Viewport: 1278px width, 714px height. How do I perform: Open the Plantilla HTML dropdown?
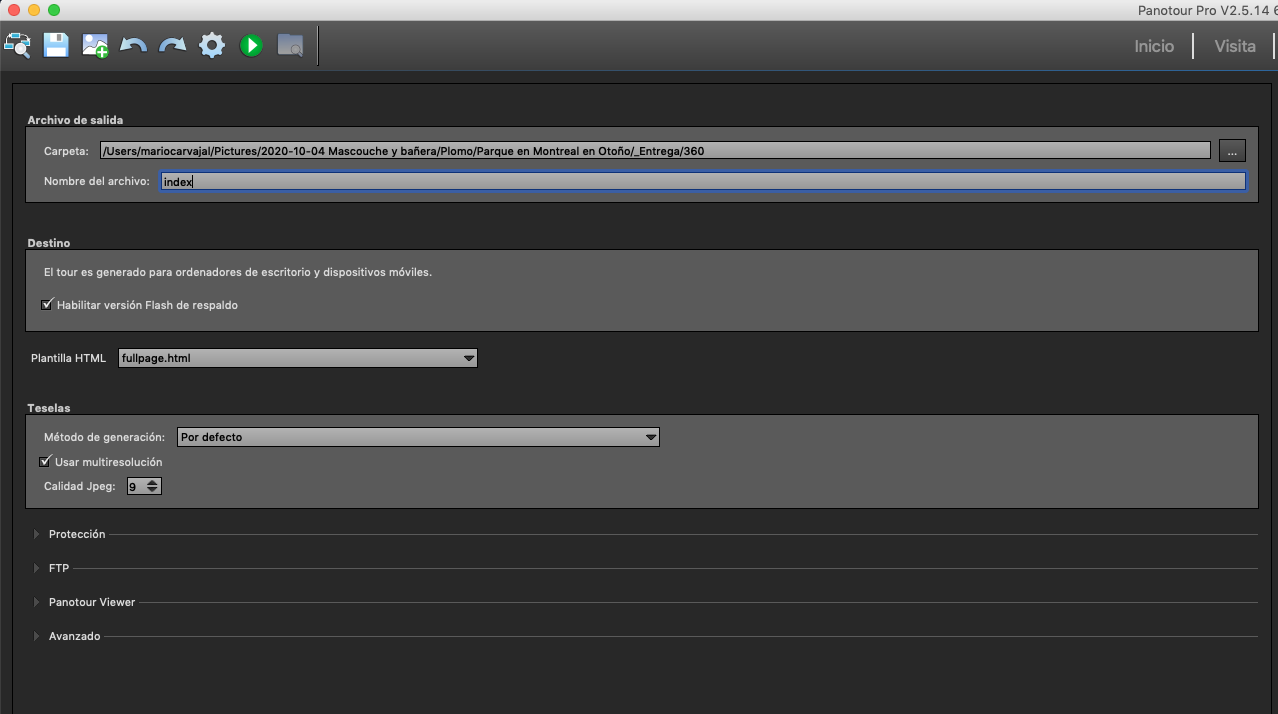coord(297,358)
